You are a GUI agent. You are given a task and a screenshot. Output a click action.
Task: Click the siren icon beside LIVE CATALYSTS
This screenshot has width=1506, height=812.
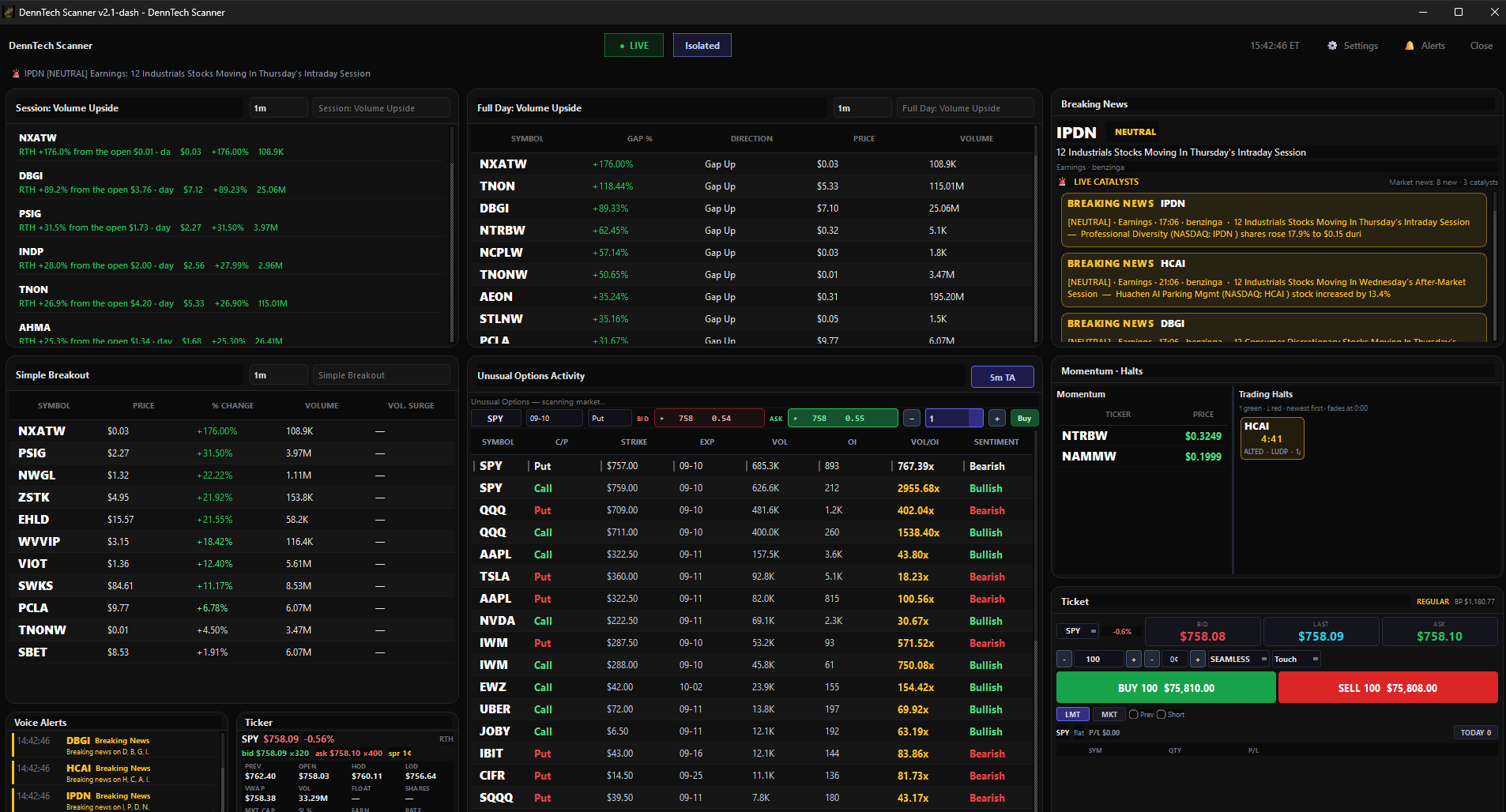pyautogui.click(x=1062, y=182)
